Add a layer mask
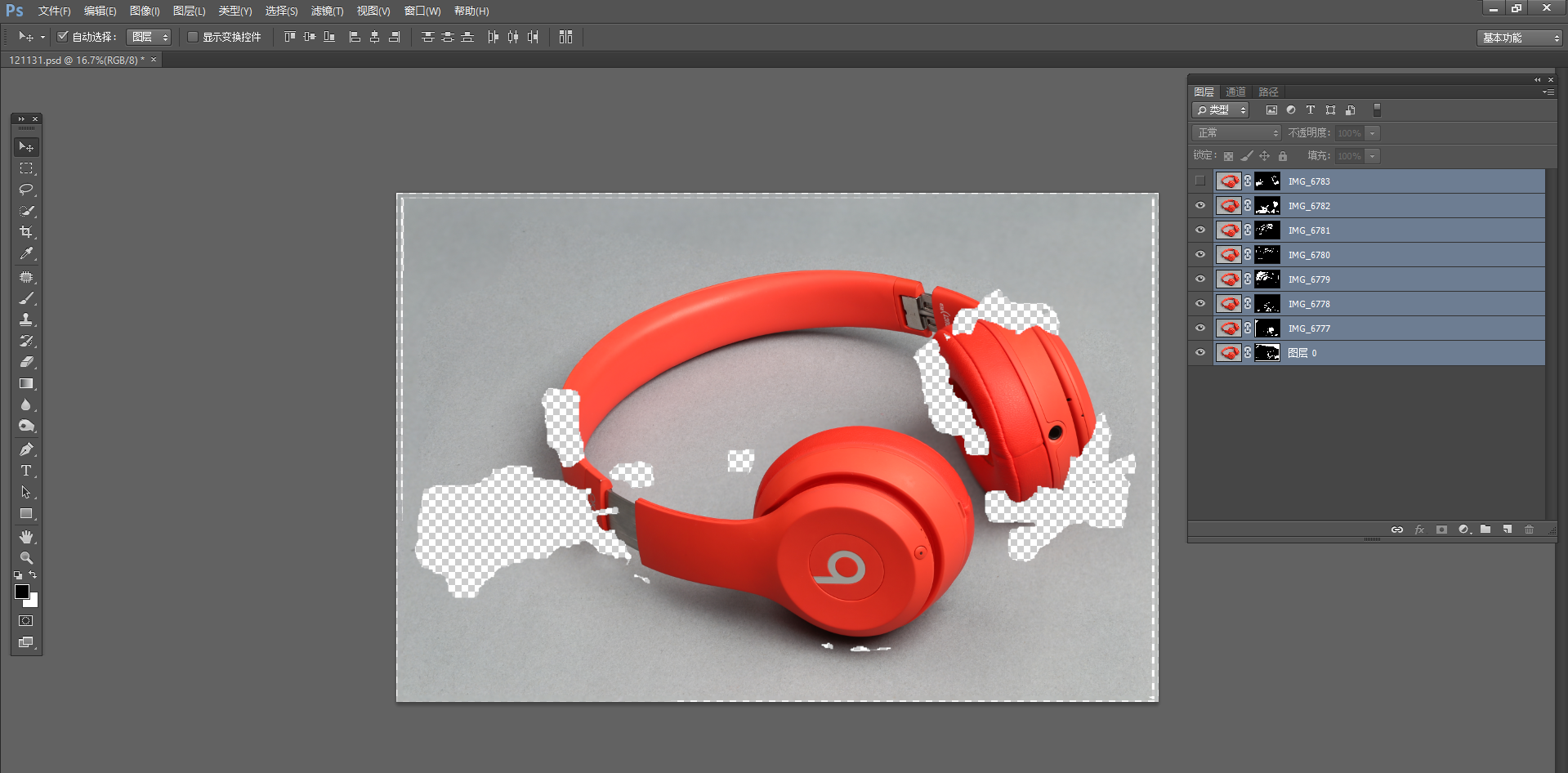This screenshot has height=773, width=1568. [1441, 529]
